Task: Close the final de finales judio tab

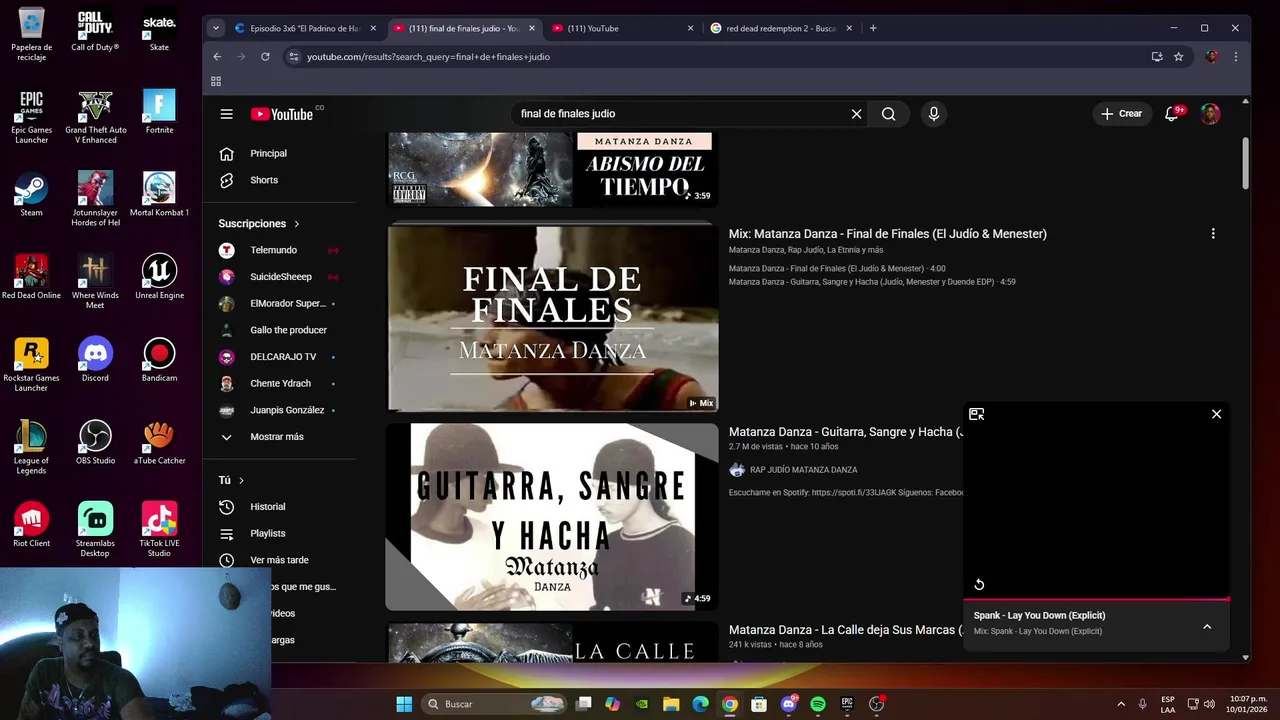Action: [532, 28]
